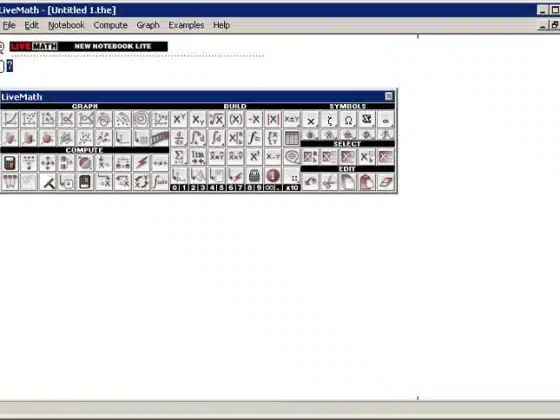This screenshot has height=420, width=560.
Task: Click the filmstrip animation graph icon
Action: point(160,138)
